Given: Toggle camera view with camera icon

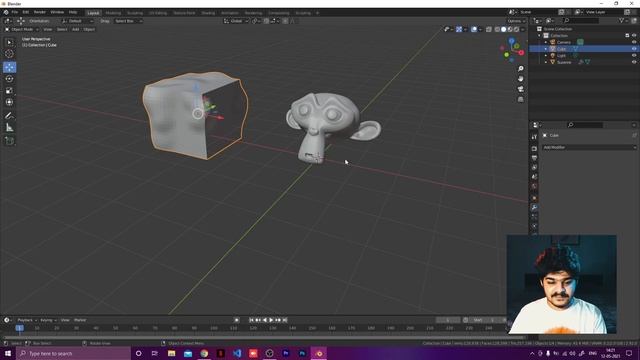Looking at the screenshot, I should (x=520, y=89).
